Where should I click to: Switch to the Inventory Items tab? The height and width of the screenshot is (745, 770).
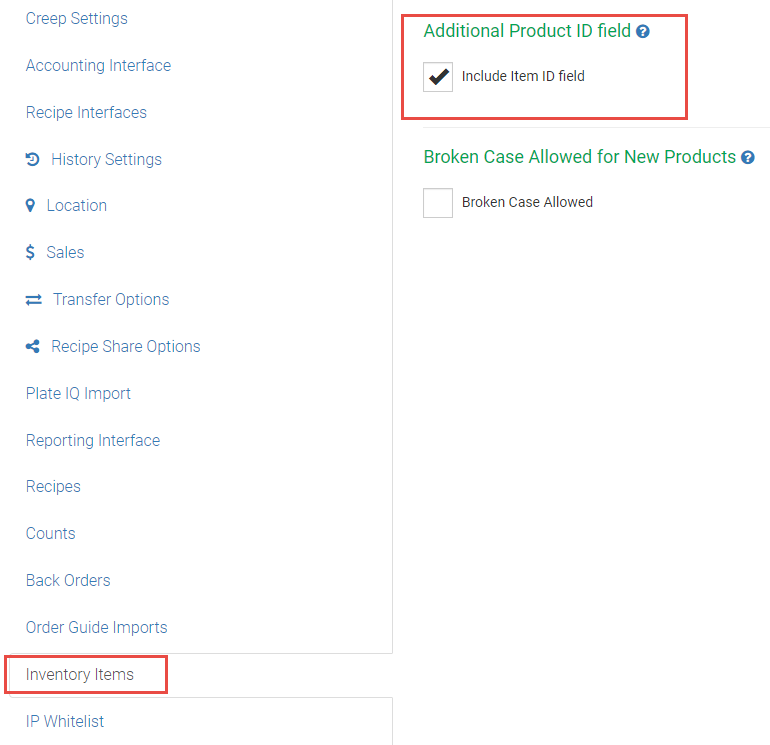point(80,674)
